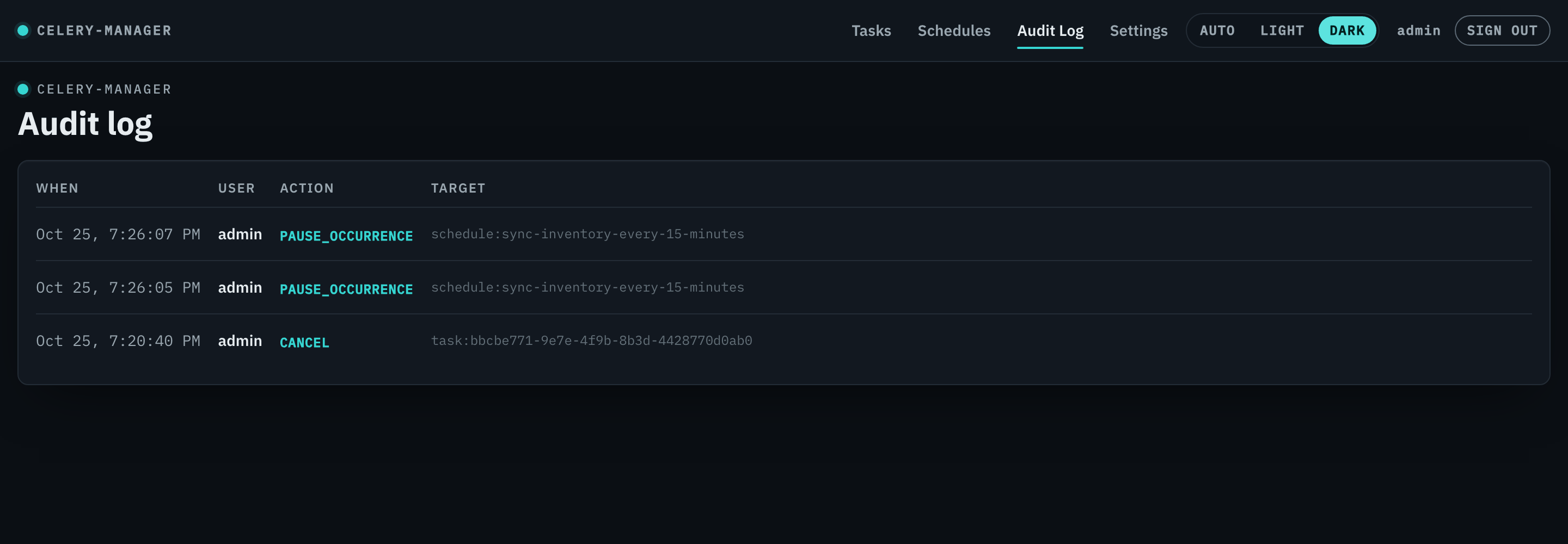Select the timestamp Oct 25, 7:20:40 PM
The height and width of the screenshot is (544, 1568).
118,341
